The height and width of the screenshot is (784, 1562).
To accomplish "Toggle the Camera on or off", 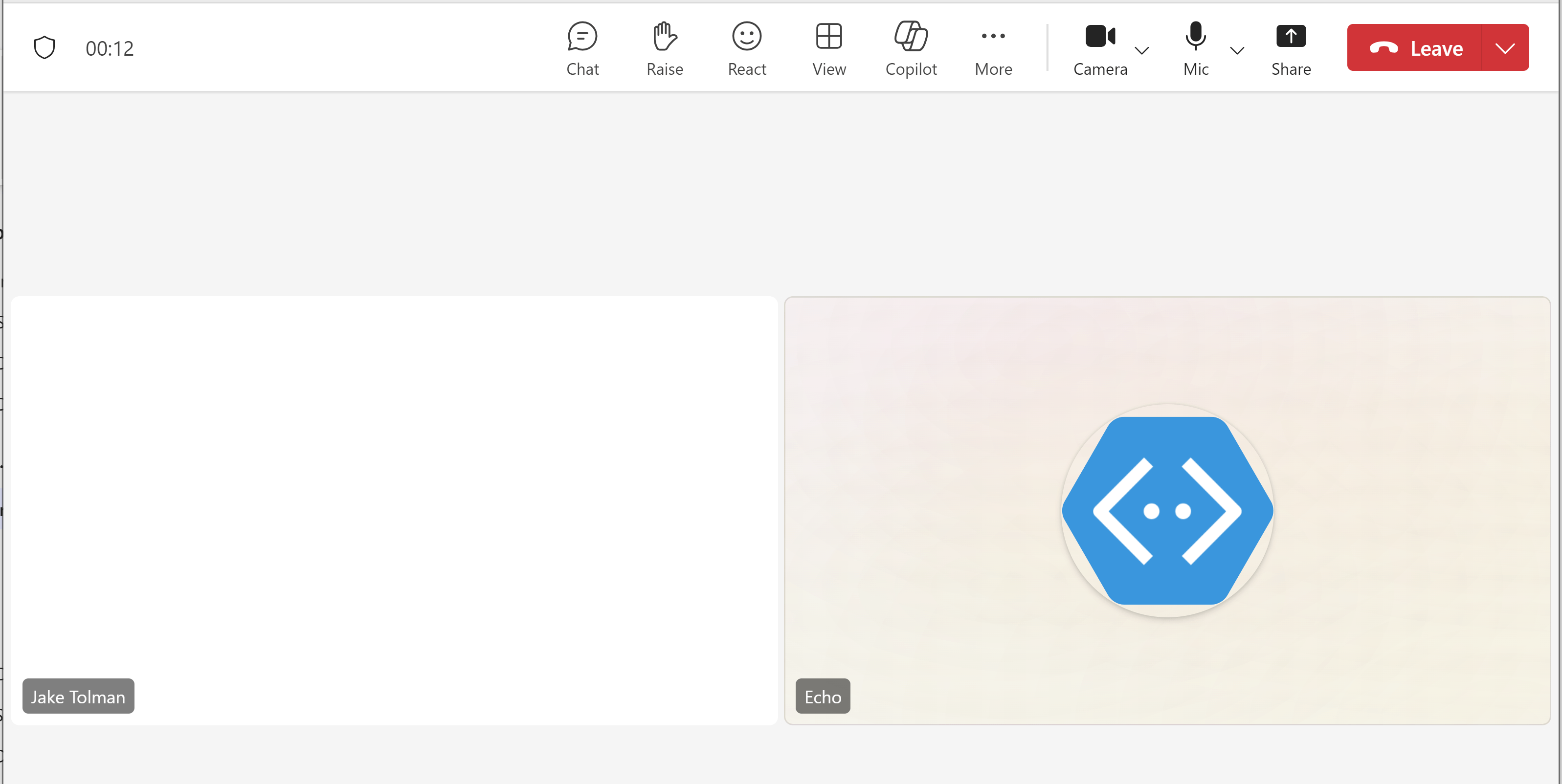I will pos(1100,48).
